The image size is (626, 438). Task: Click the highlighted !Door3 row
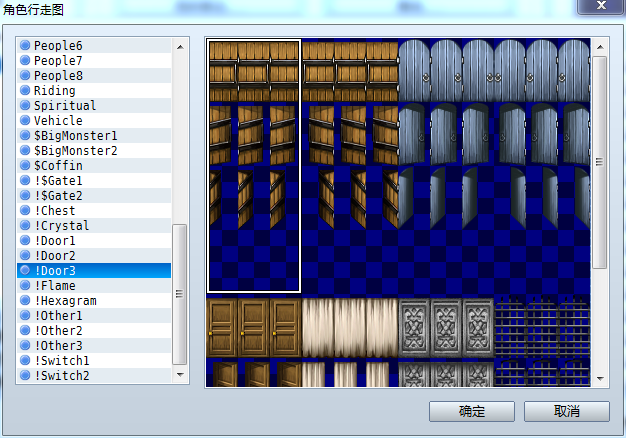point(94,271)
